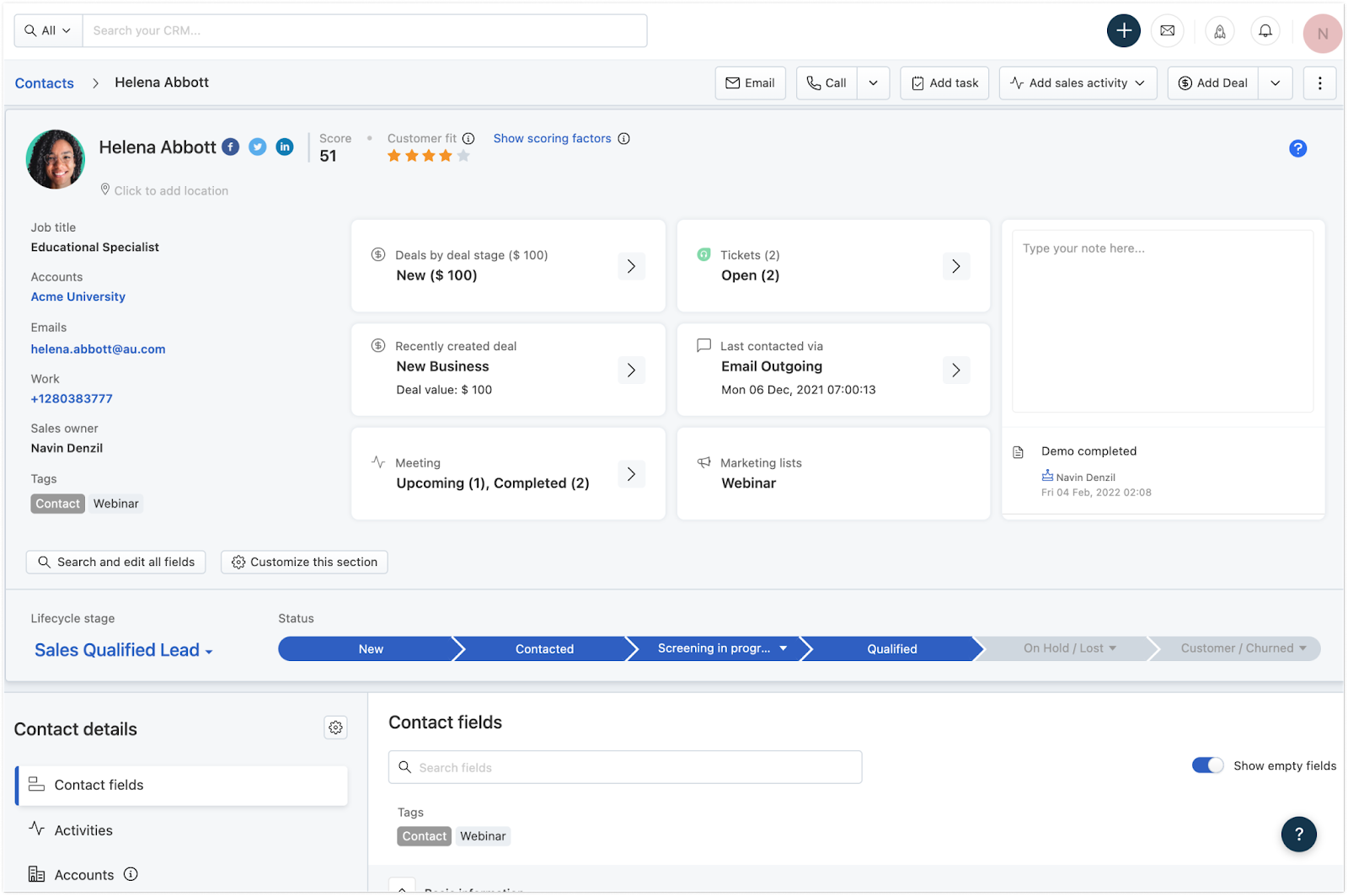Click the Twitter icon beside the contact name
The height and width of the screenshot is (896, 1348).
(258, 147)
